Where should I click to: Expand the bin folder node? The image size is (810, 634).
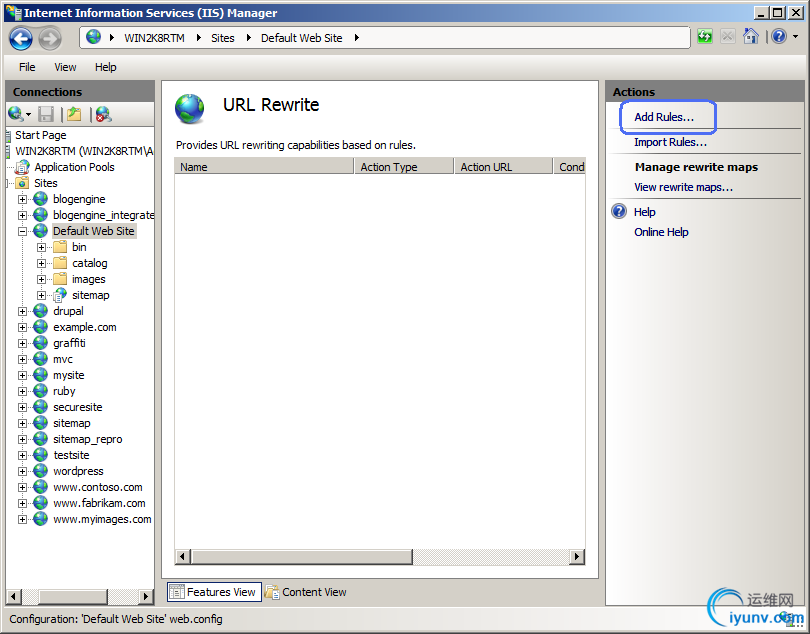point(41,247)
